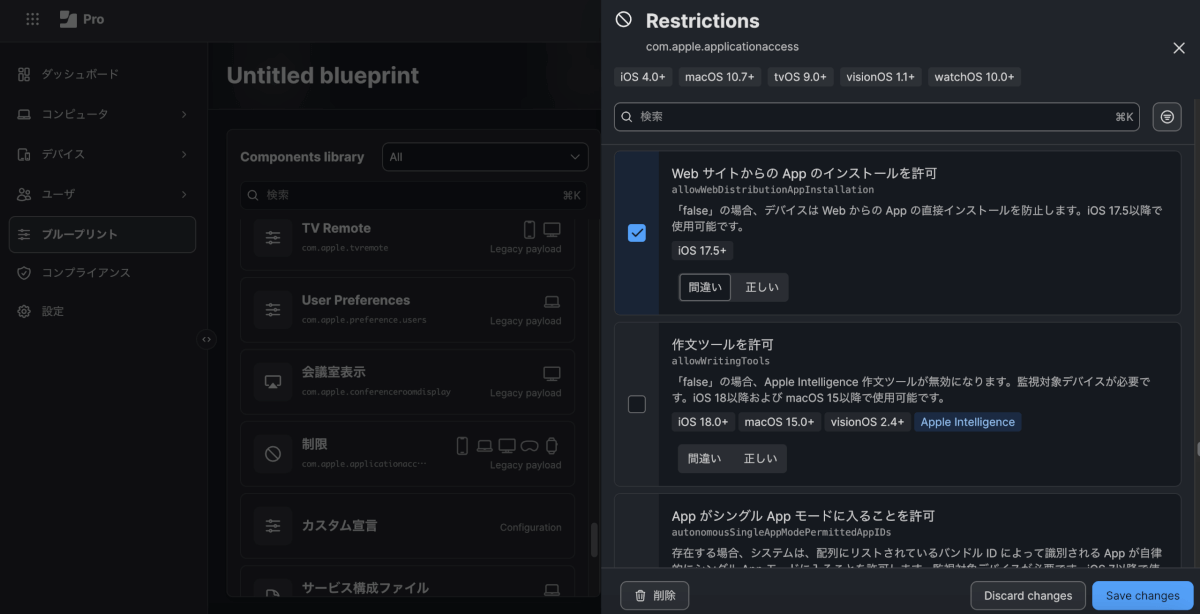Select the 制限 component
This screenshot has height=614, width=1200.
(407, 454)
